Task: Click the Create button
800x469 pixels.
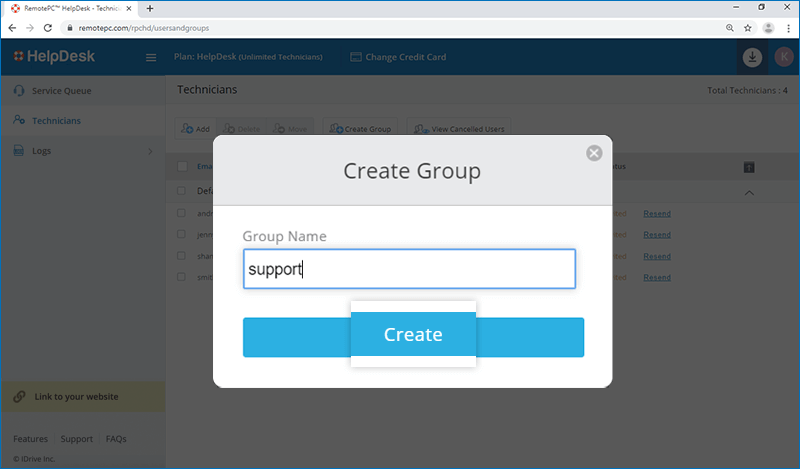Action: (x=413, y=336)
